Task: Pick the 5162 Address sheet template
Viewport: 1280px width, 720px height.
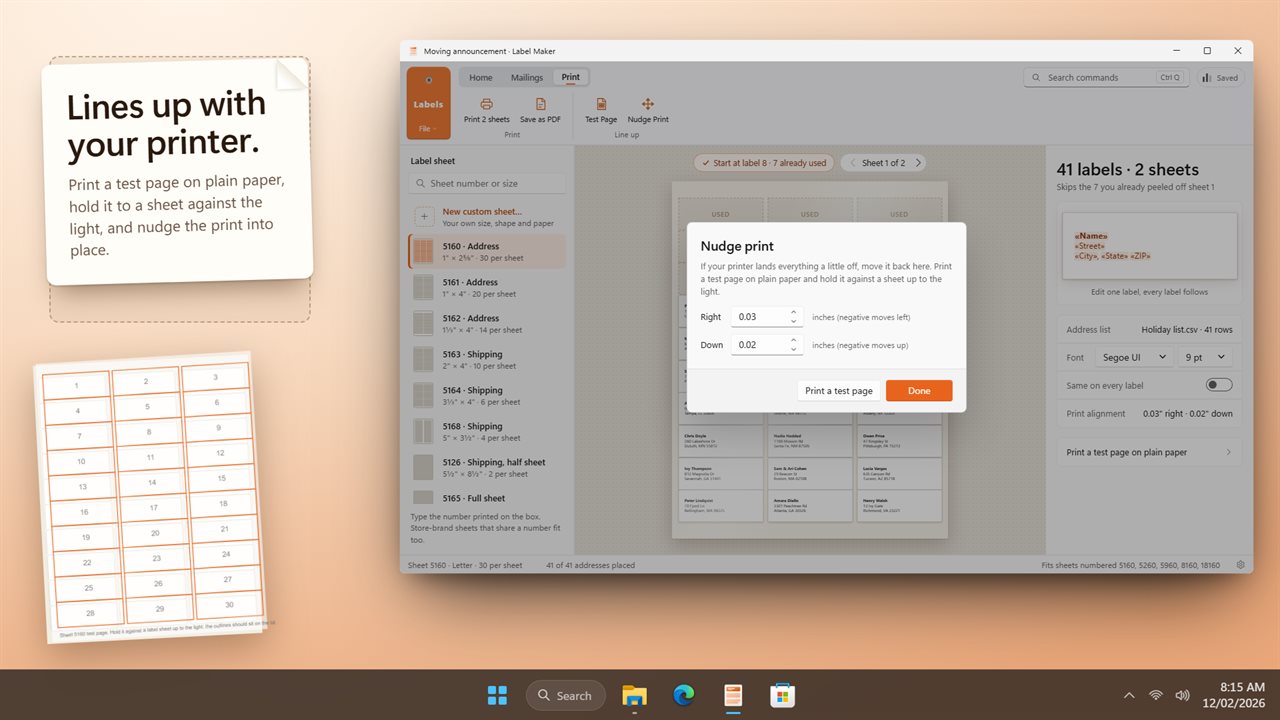Action: (x=487, y=324)
